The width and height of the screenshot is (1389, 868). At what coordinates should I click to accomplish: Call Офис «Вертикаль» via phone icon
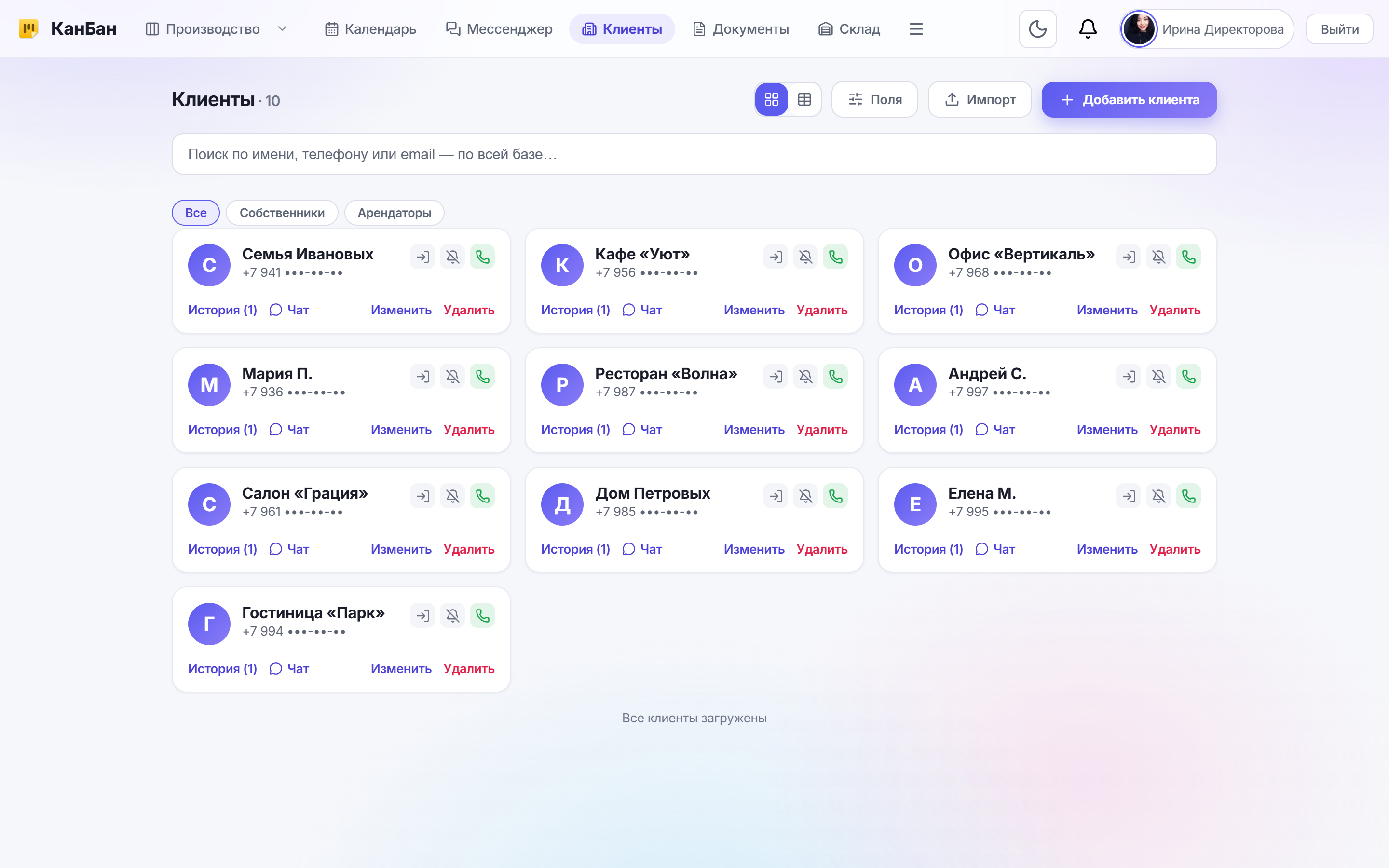[x=1188, y=257]
